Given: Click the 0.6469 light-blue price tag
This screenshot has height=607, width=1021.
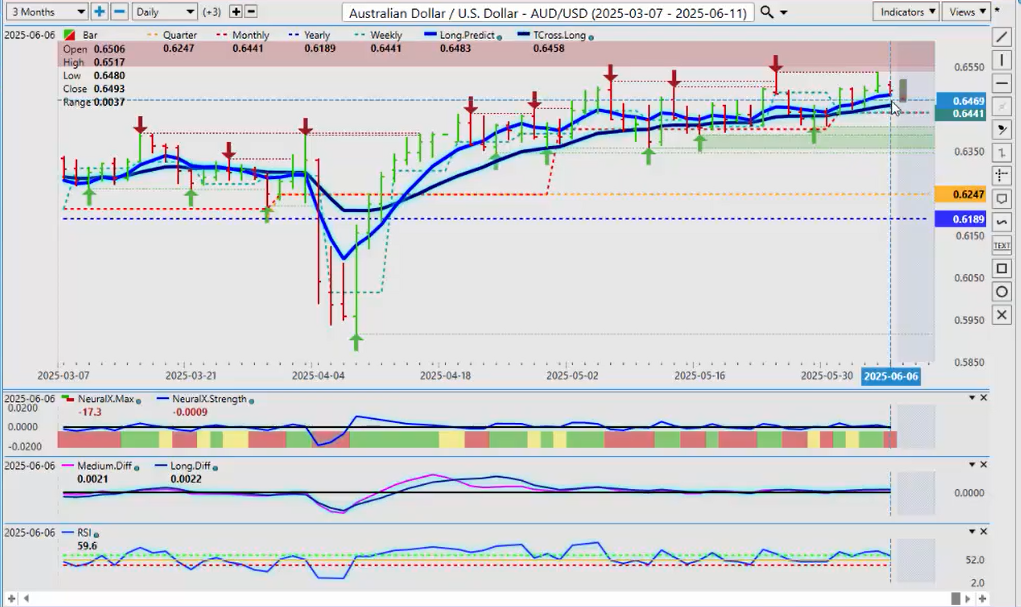Looking at the screenshot, I should 960,101.
